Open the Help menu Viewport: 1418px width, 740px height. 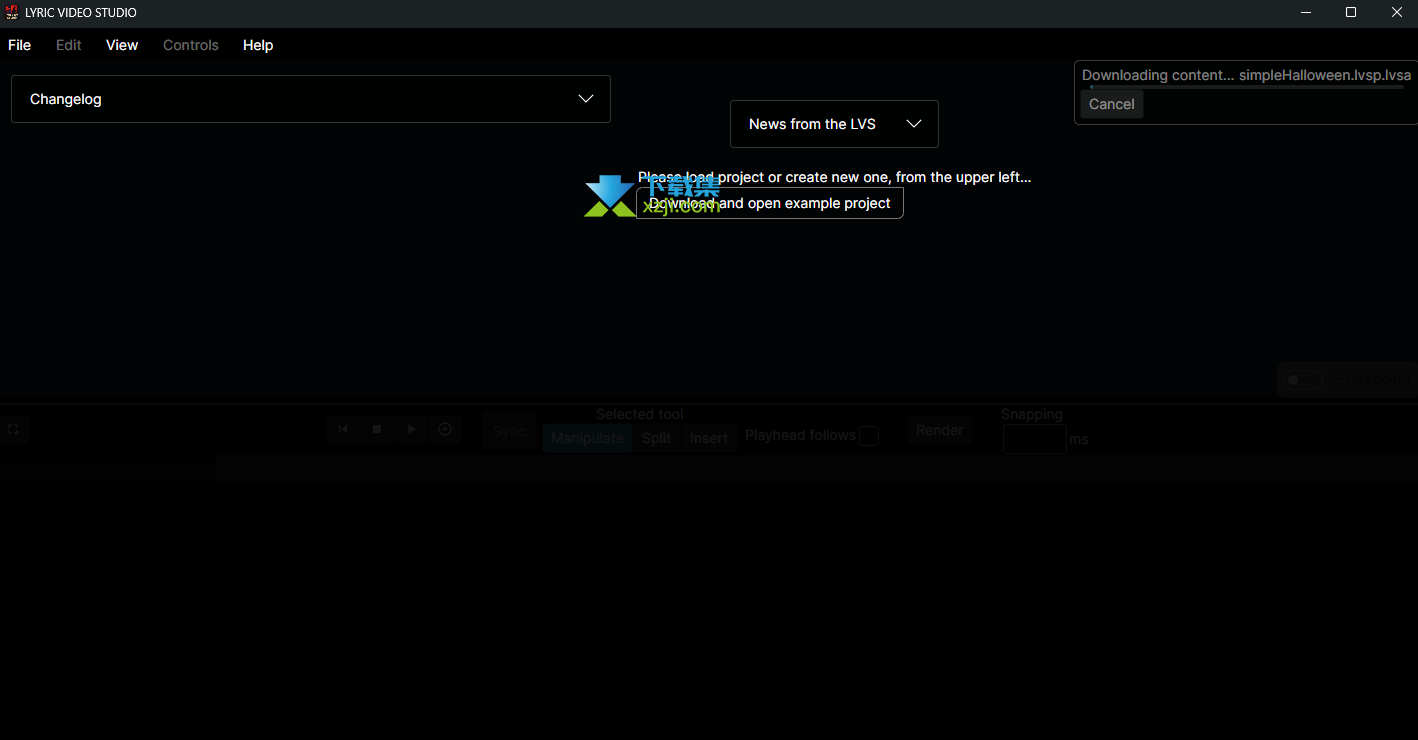coord(258,45)
